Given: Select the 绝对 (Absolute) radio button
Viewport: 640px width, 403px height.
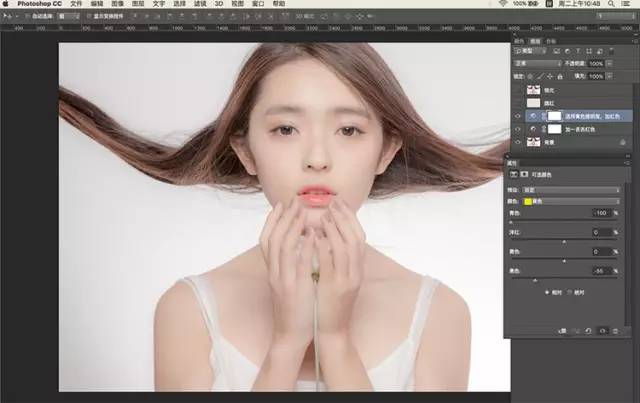Looking at the screenshot, I should pos(568,294).
